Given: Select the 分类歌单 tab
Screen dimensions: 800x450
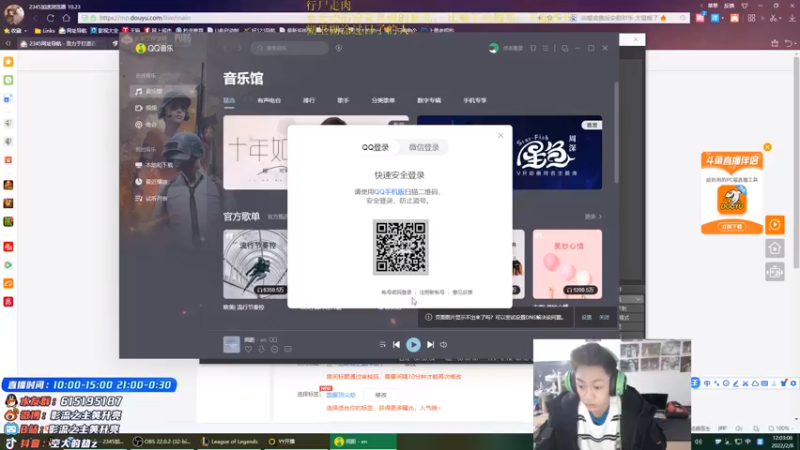Looking at the screenshot, I should pos(383,101).
